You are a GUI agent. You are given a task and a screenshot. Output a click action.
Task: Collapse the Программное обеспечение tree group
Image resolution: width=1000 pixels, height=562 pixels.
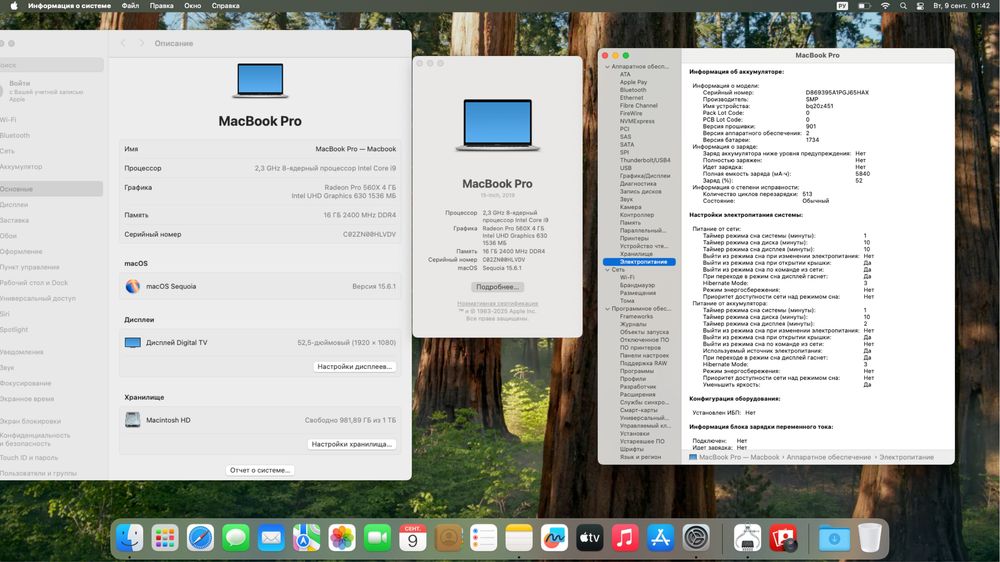click(x=607, y=309)
